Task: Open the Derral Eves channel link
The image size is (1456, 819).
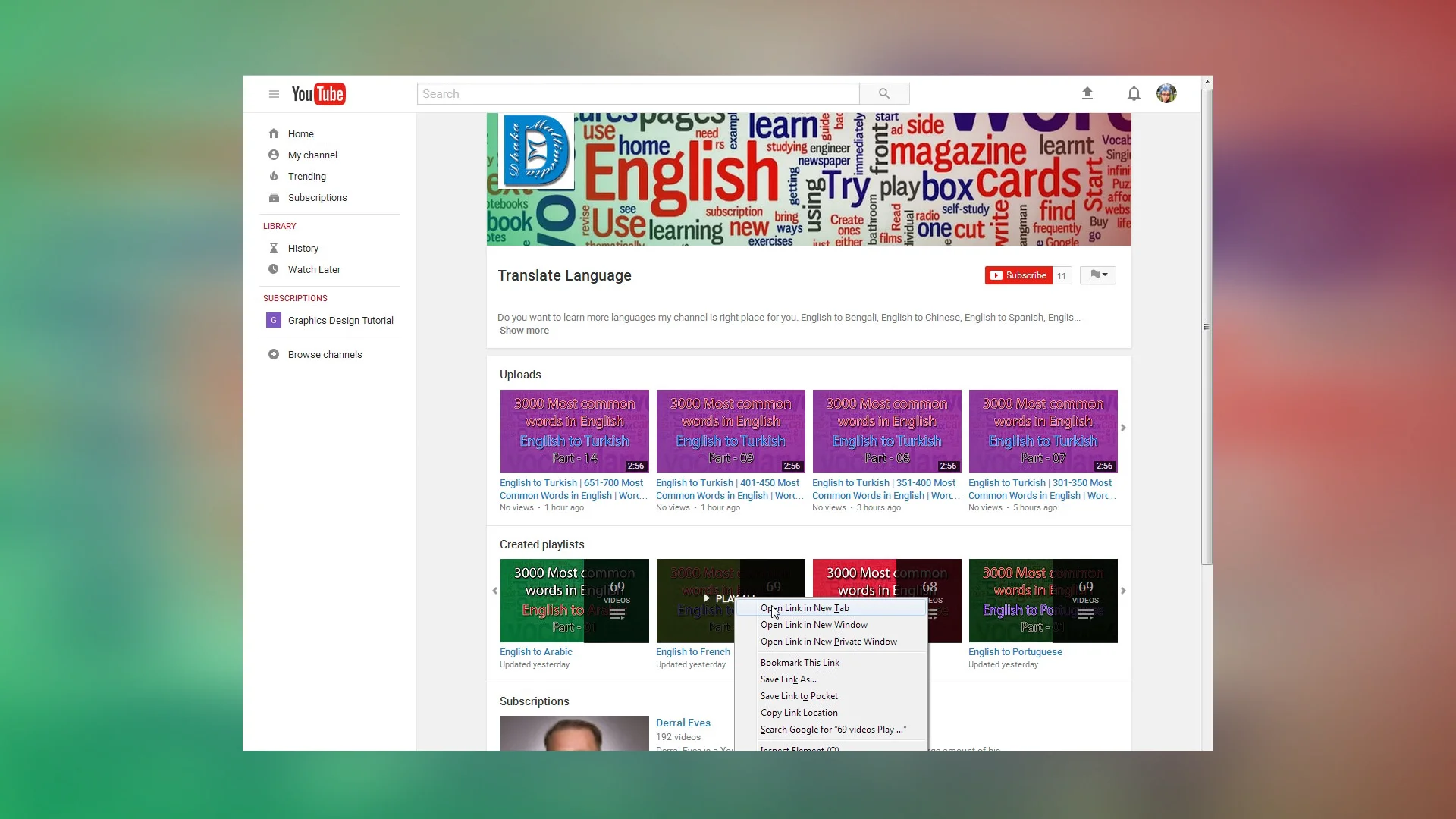Action: [682, 723]
